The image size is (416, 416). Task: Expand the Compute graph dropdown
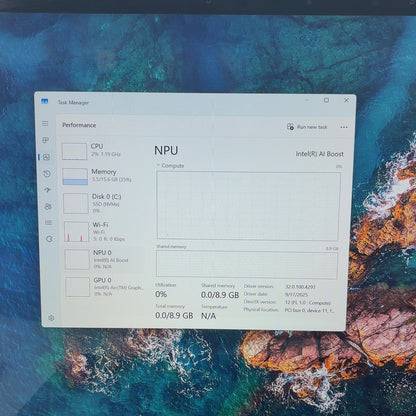[x=158, y=165]
